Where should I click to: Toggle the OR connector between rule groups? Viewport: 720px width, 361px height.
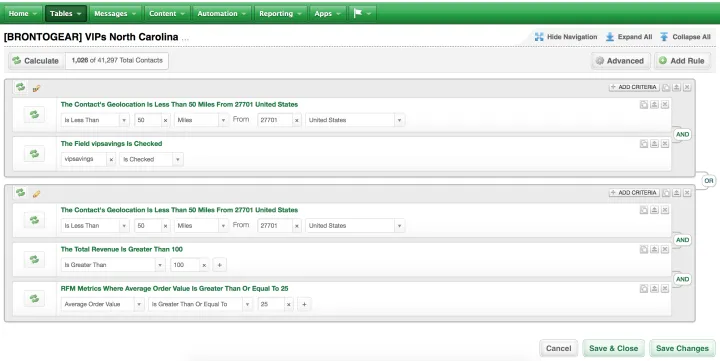point(709,181)
